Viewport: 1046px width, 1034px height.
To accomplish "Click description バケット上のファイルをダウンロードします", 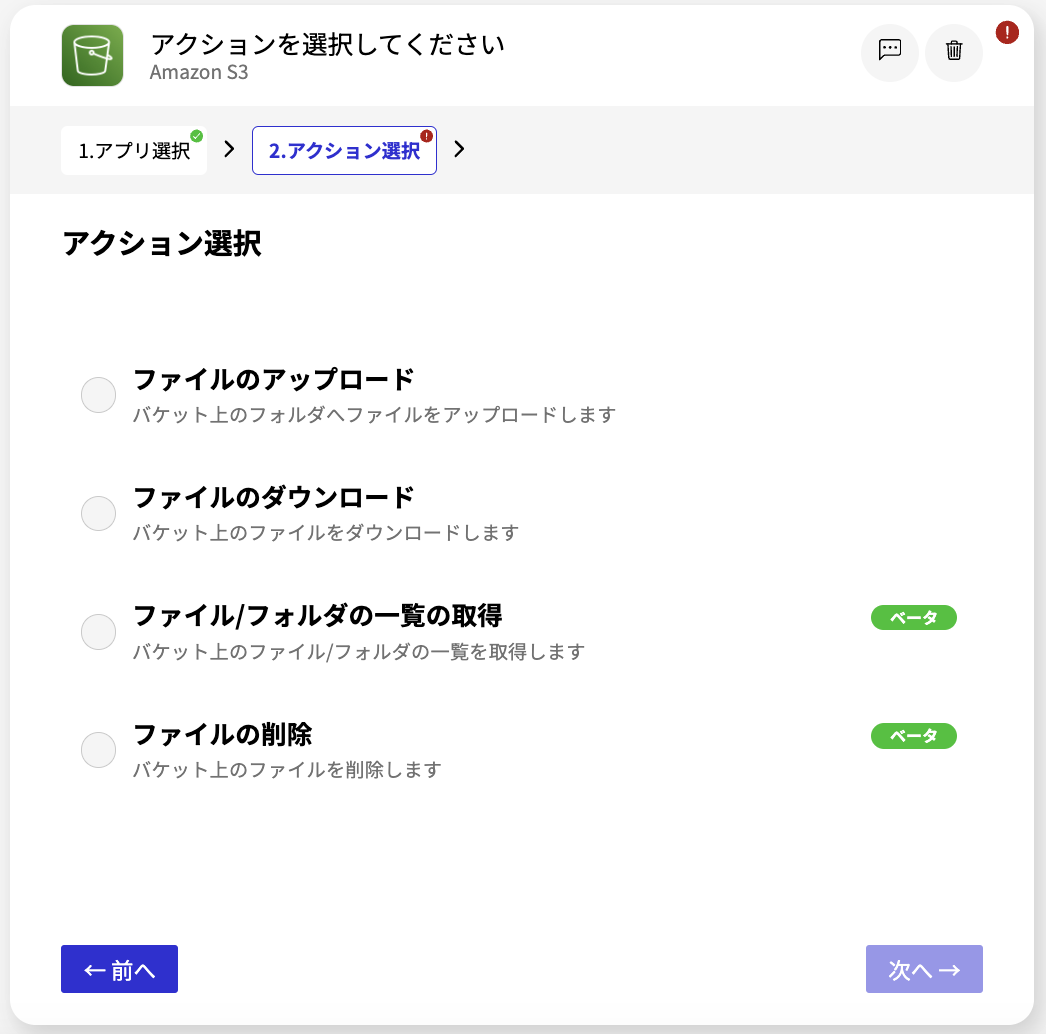I will click(x=326, y=533).
